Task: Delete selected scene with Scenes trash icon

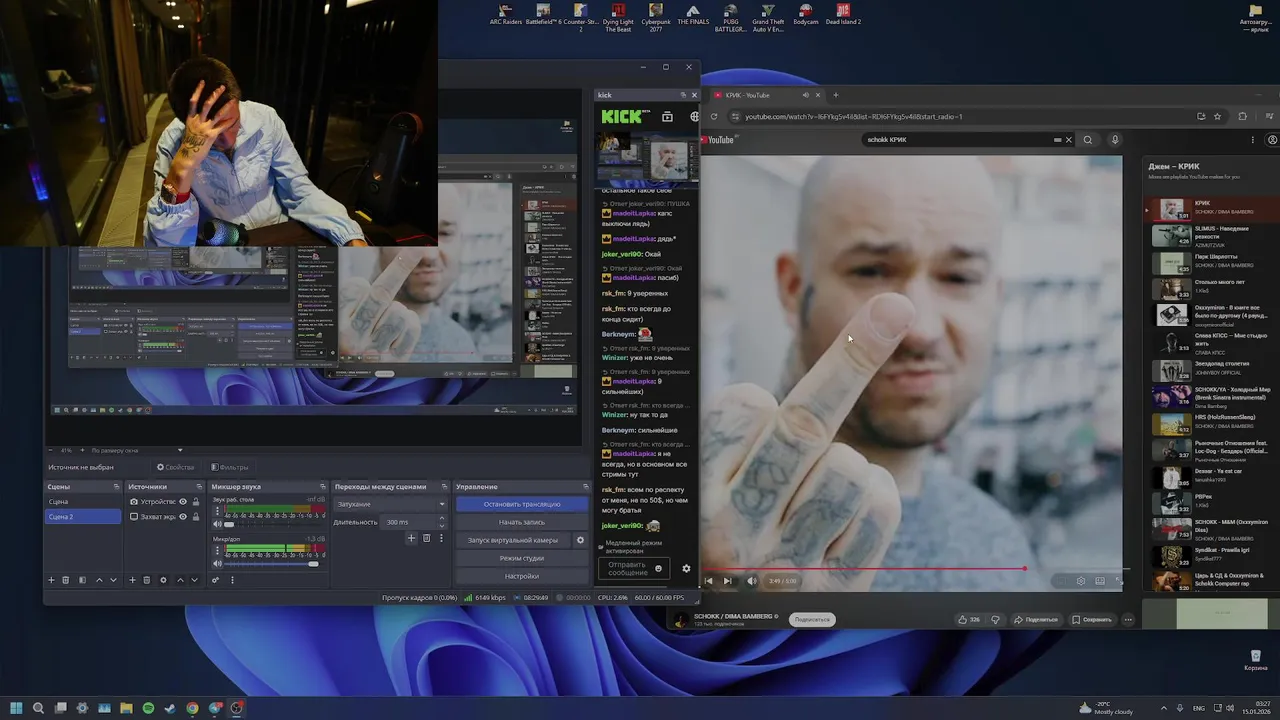Action: tap(66, 580)
